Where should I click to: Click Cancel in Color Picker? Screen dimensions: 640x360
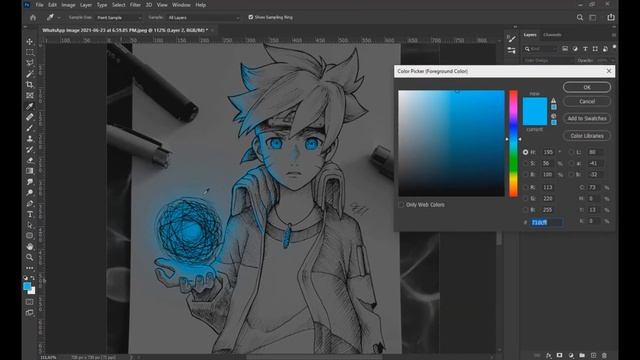point(587,101)
